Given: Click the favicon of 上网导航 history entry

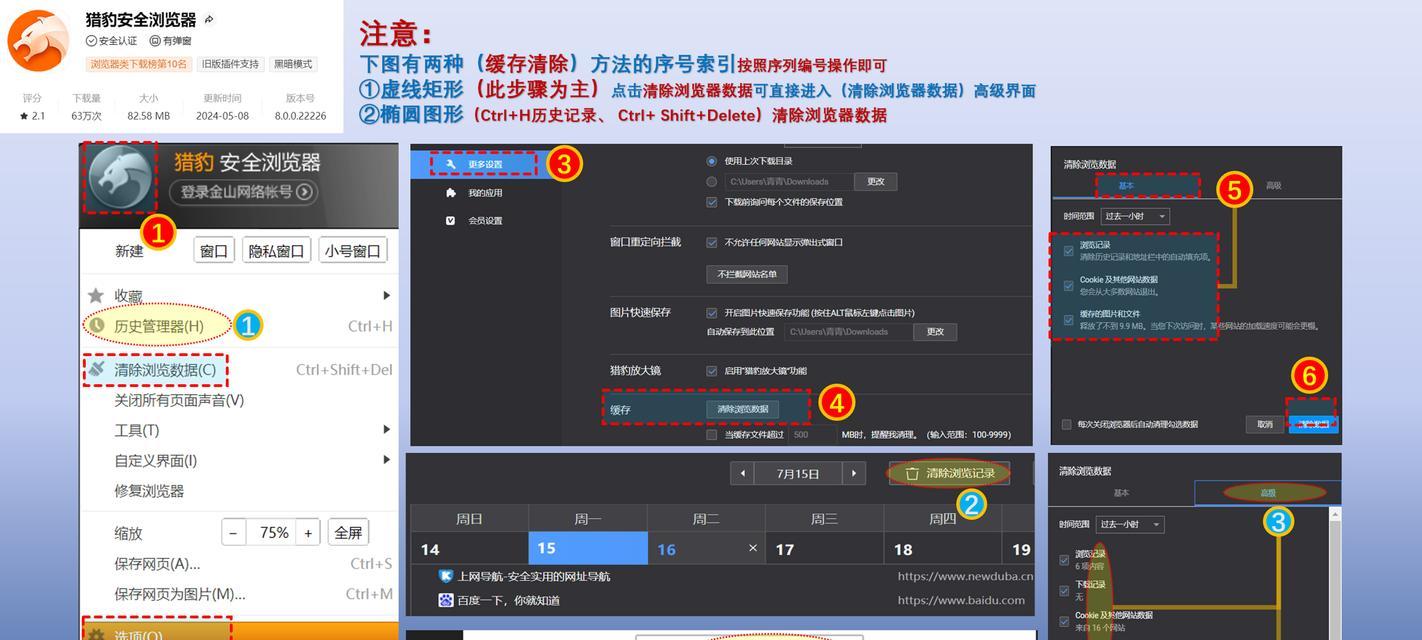Looking at the screenshot, I should (446, 576).
